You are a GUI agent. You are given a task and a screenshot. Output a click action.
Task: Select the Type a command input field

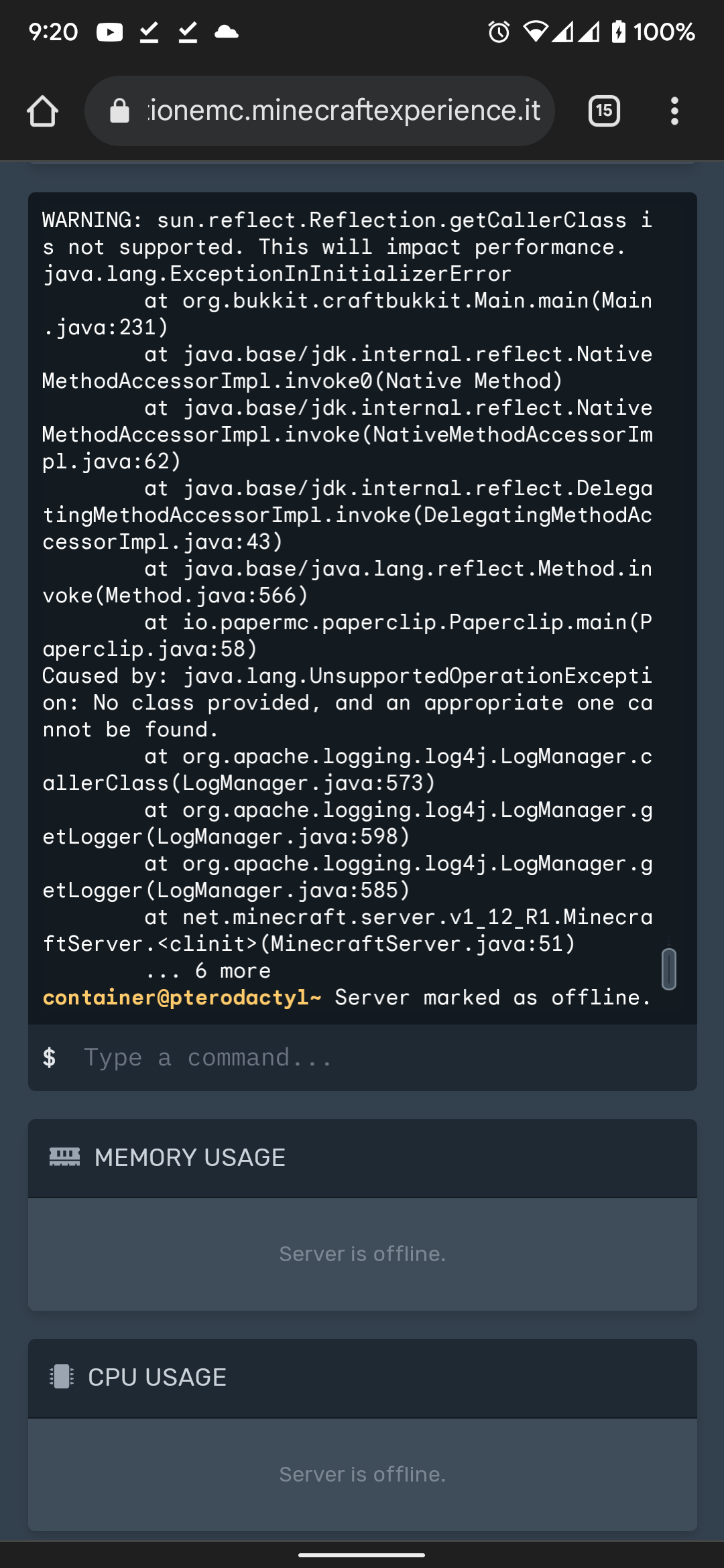(208, 1057)
